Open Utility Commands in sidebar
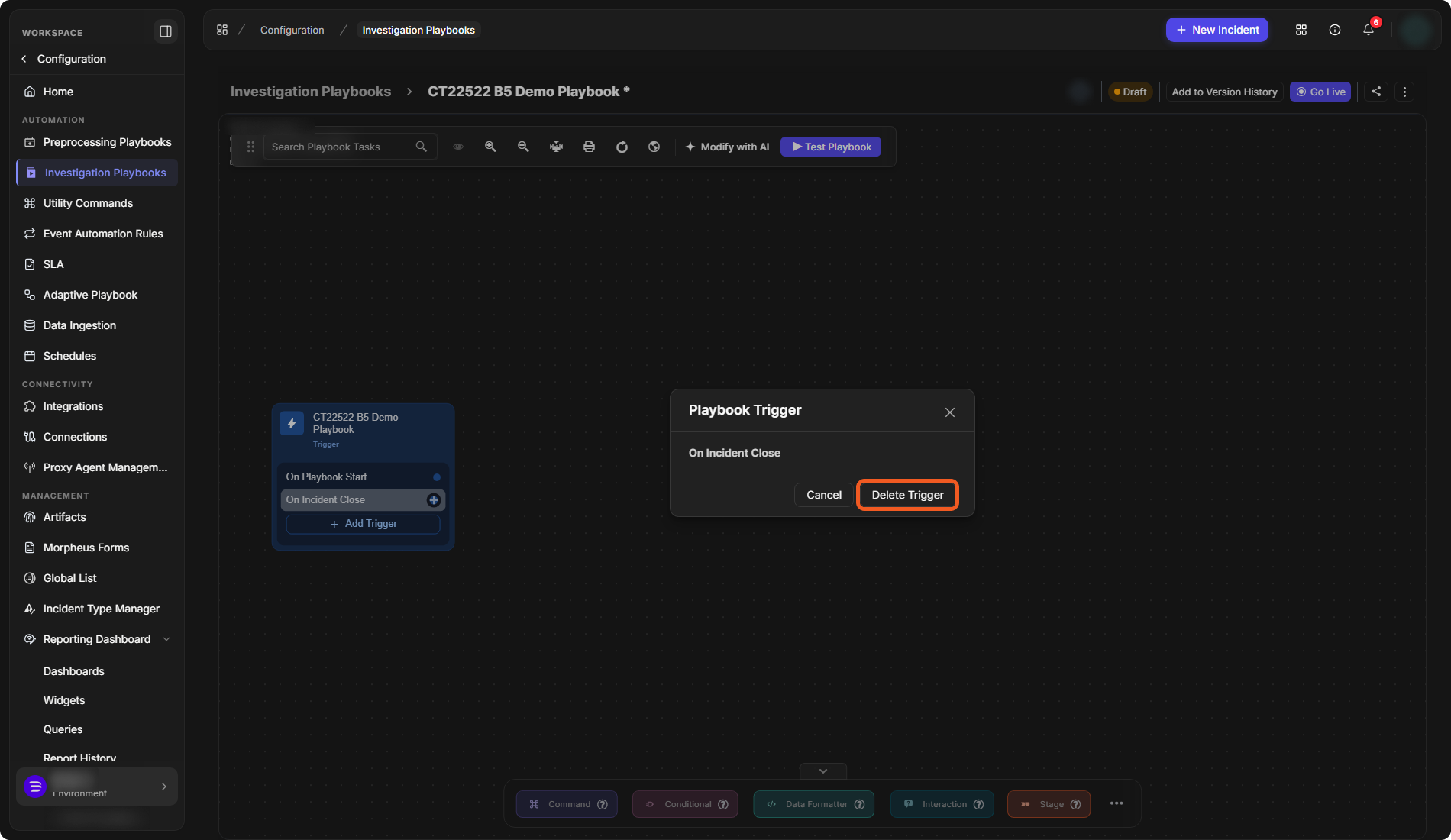This screenshot has height=840, width=1451. coord(97,203)
